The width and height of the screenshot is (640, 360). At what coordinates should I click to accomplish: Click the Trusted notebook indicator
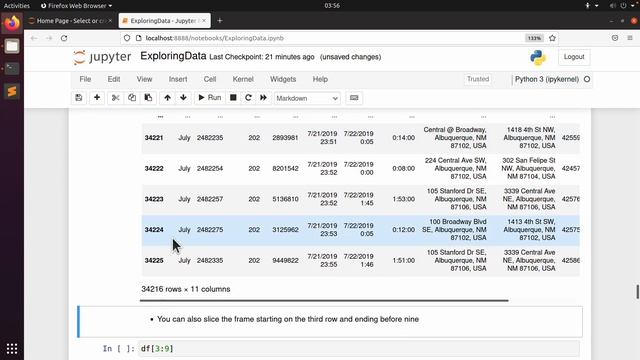tap(478, 79)
